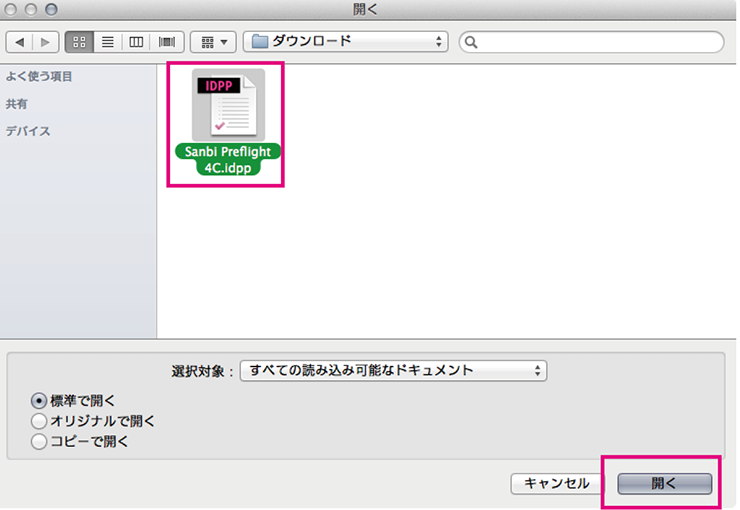Click the よく使う項目 sidebar heading
Viewport: 740px width, 510px height.
point(39,77)
